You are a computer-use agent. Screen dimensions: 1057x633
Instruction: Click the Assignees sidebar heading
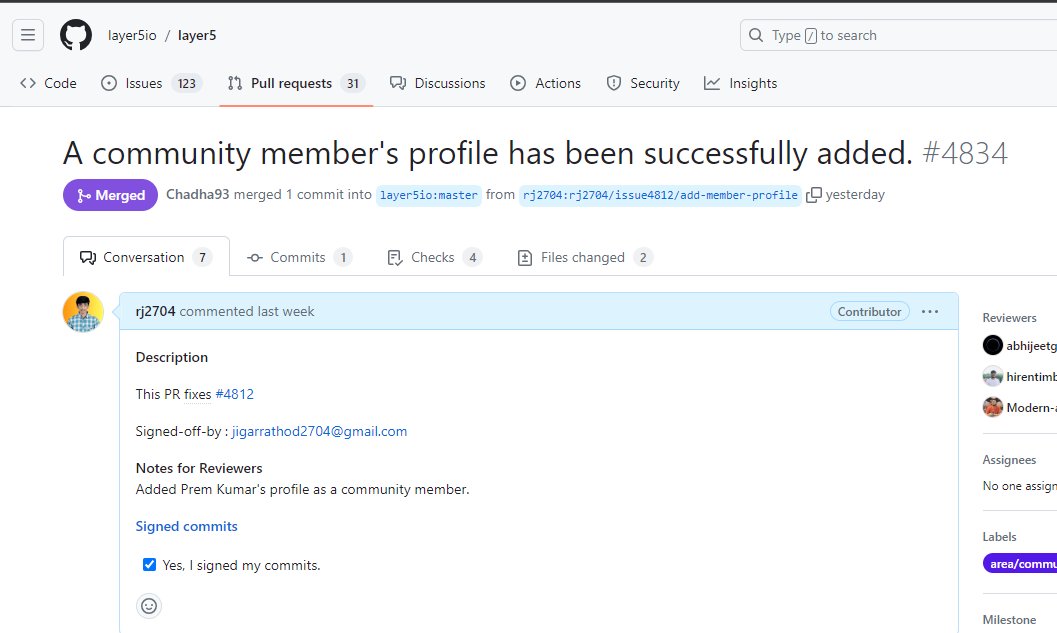point(1009,460)
